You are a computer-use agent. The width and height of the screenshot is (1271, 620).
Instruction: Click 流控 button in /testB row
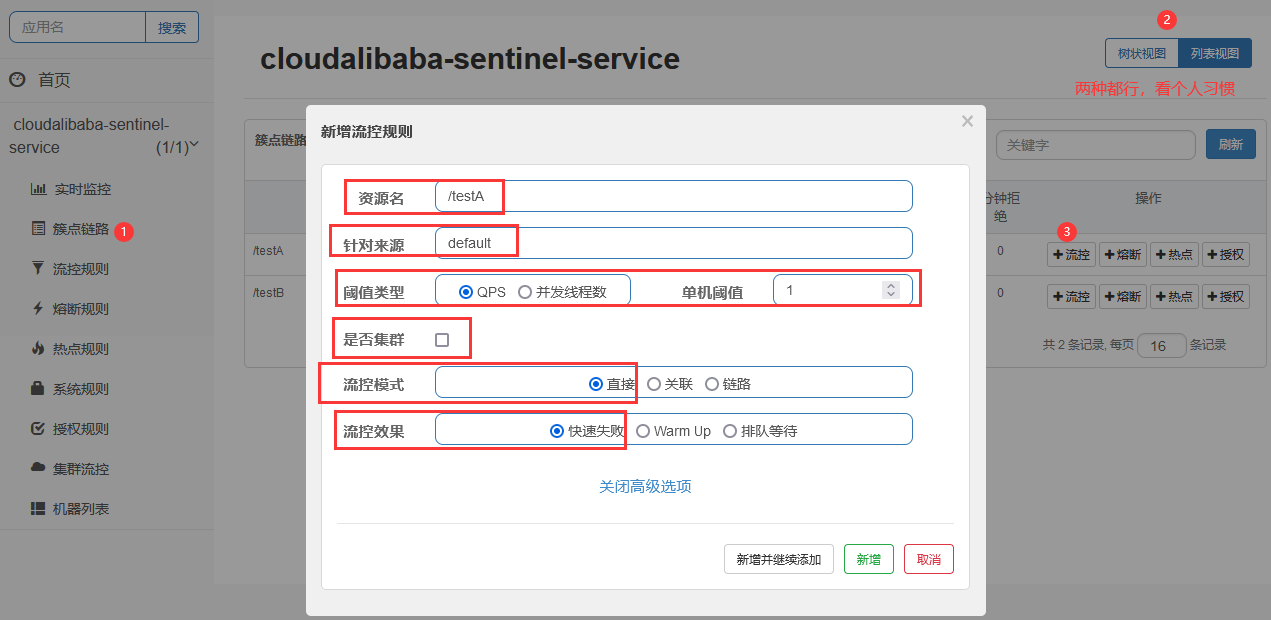[1072, 297]
